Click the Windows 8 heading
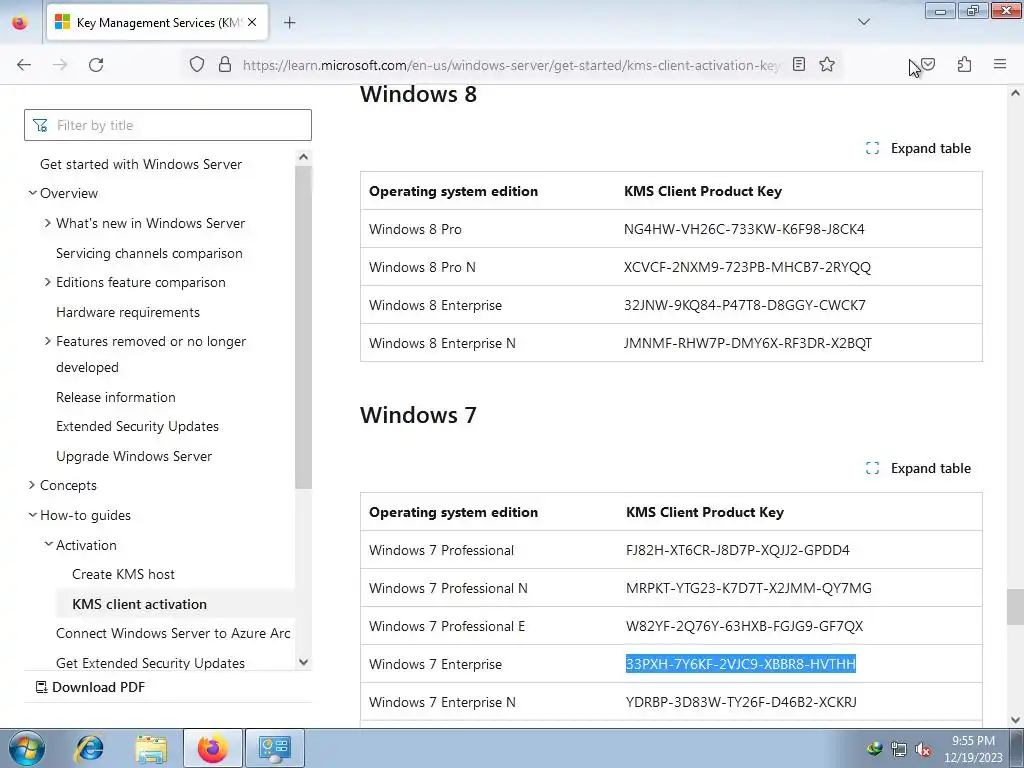 [x=419, y=94]
